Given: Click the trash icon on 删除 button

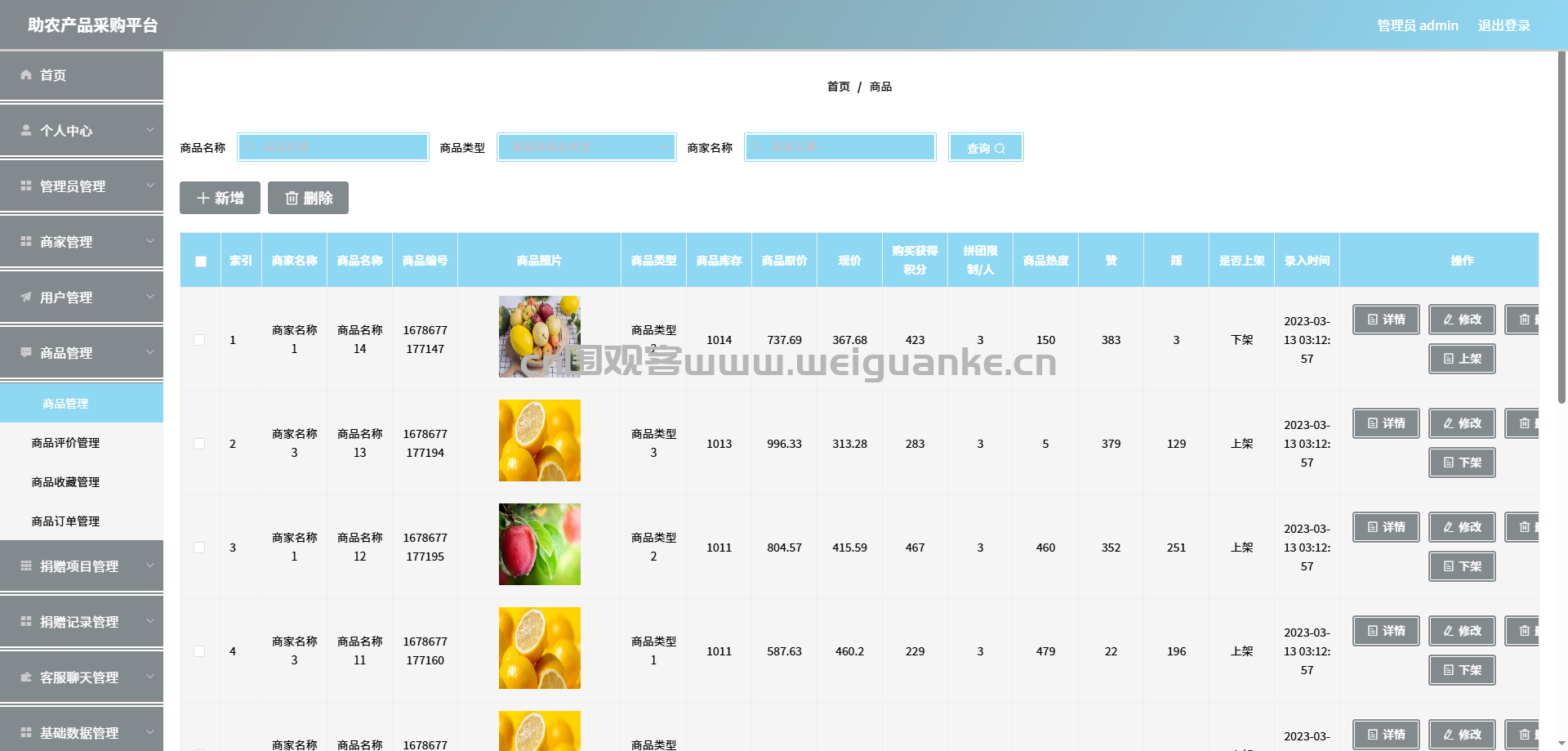Looking at the screenshot, I should (x=292, y=199).
